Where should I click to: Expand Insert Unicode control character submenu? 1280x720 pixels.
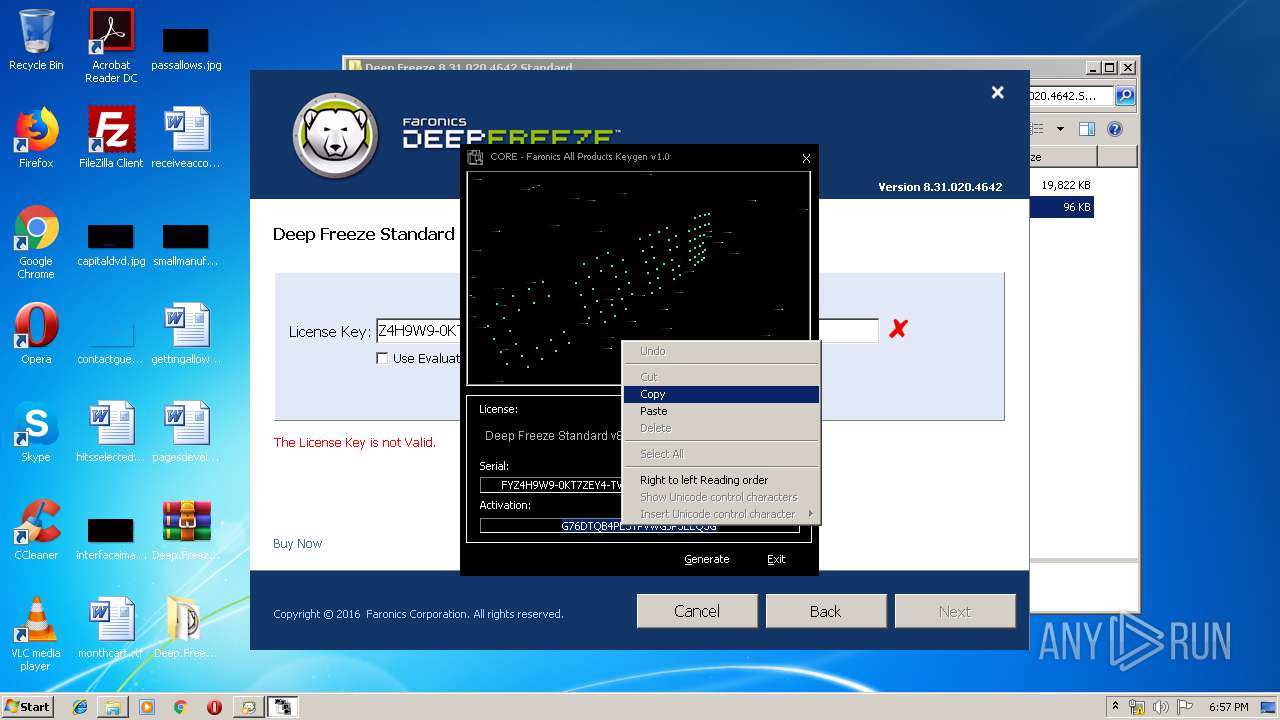pos(720,514)
